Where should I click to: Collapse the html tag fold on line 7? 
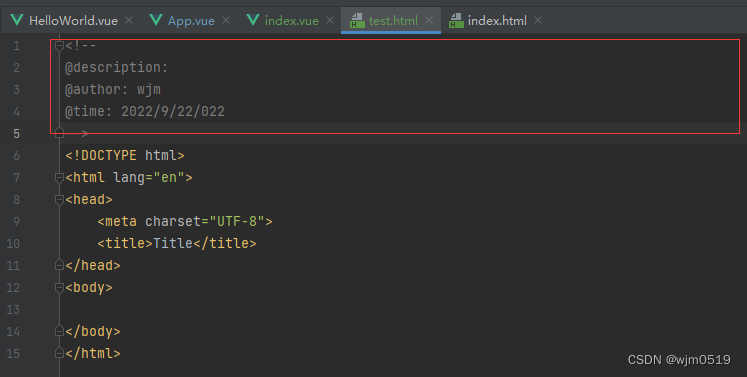(x=59, y=178)
